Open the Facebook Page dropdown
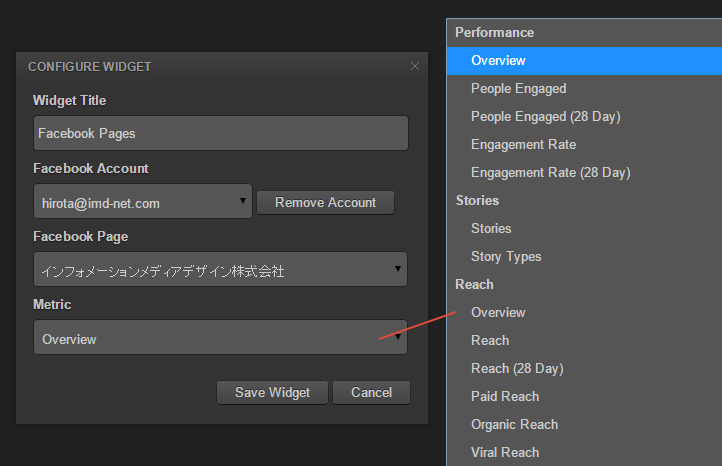Image resolution: width=722 pixels, height=466 pixels. click(x=220, y=269)
